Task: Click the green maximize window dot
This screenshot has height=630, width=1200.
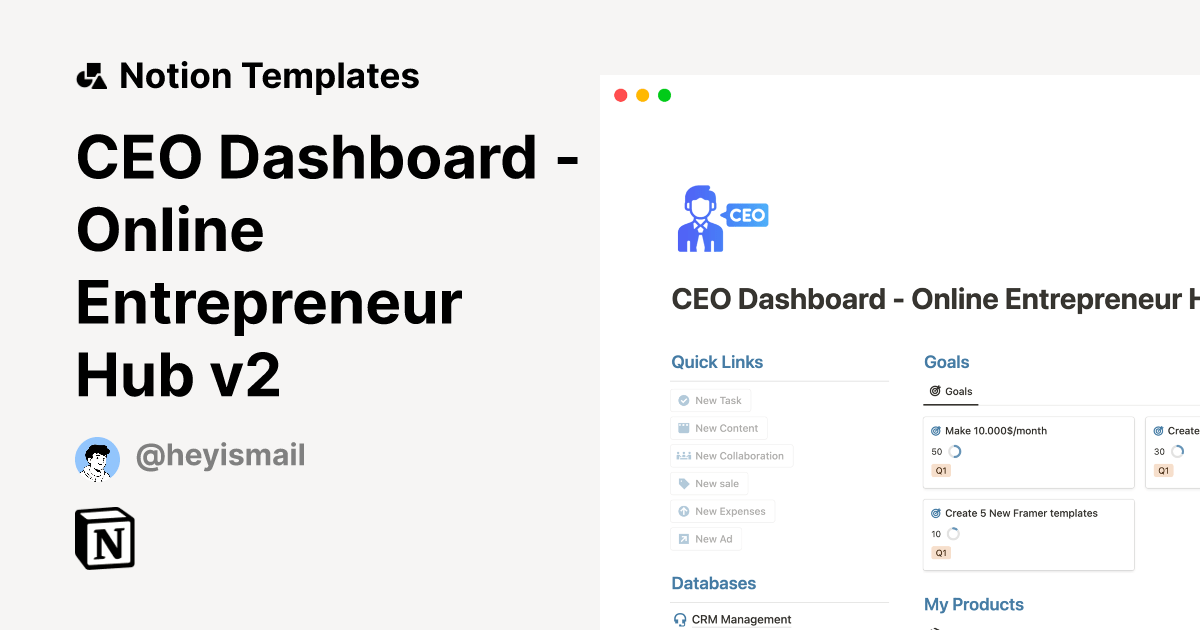Action: click(664, 95)
